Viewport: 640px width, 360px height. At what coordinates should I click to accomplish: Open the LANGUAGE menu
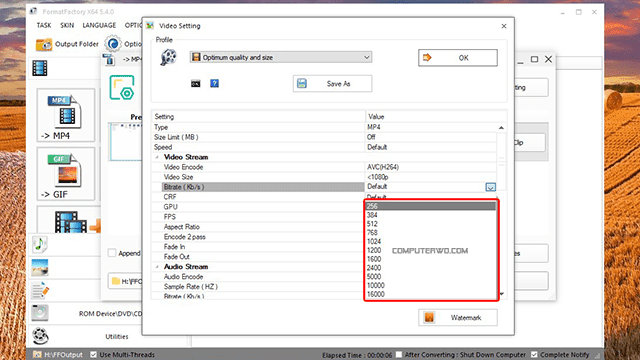[x=99, y=25]
